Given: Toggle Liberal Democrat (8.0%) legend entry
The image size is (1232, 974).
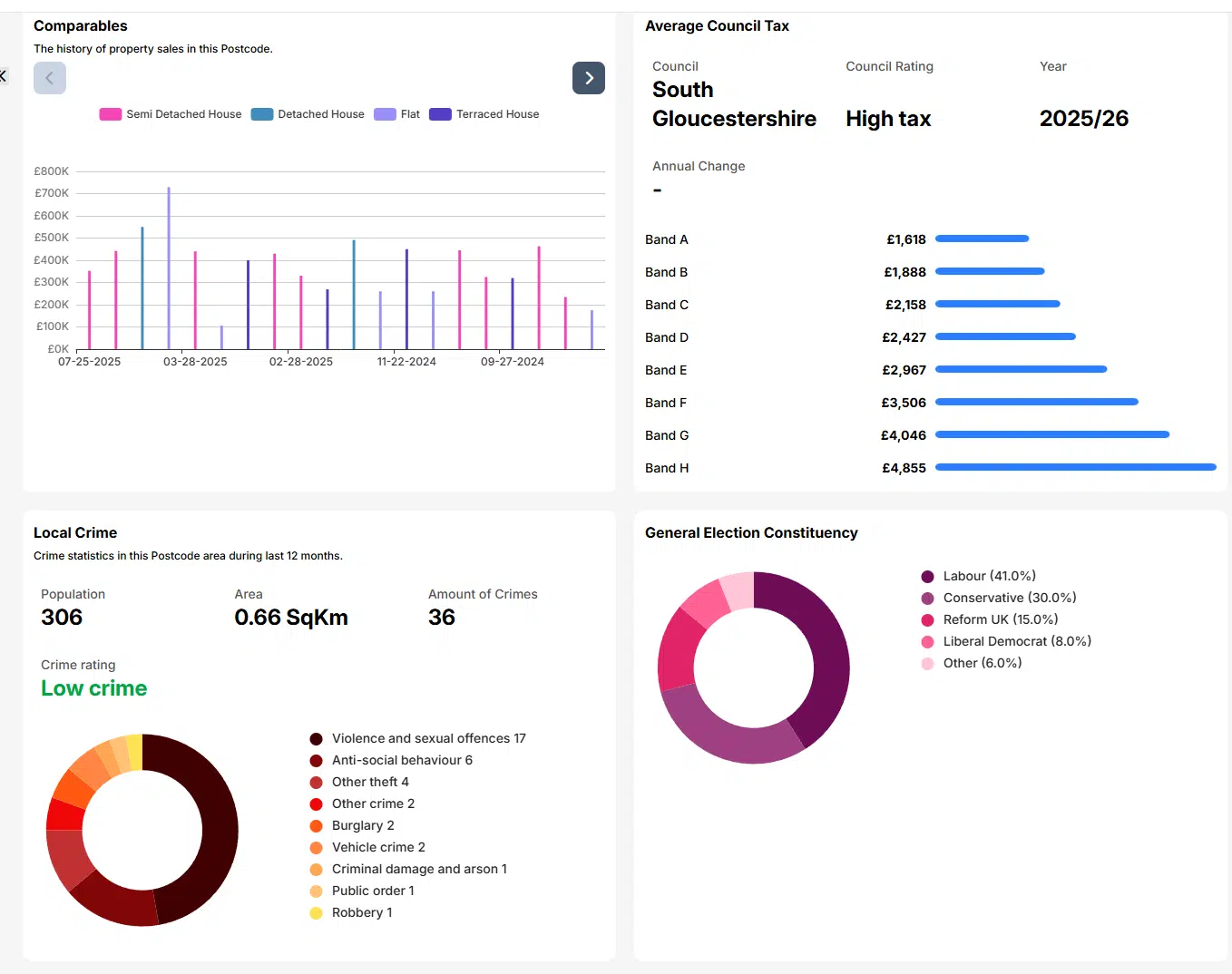Looking at the screenshot, I should click(1005, 641).
